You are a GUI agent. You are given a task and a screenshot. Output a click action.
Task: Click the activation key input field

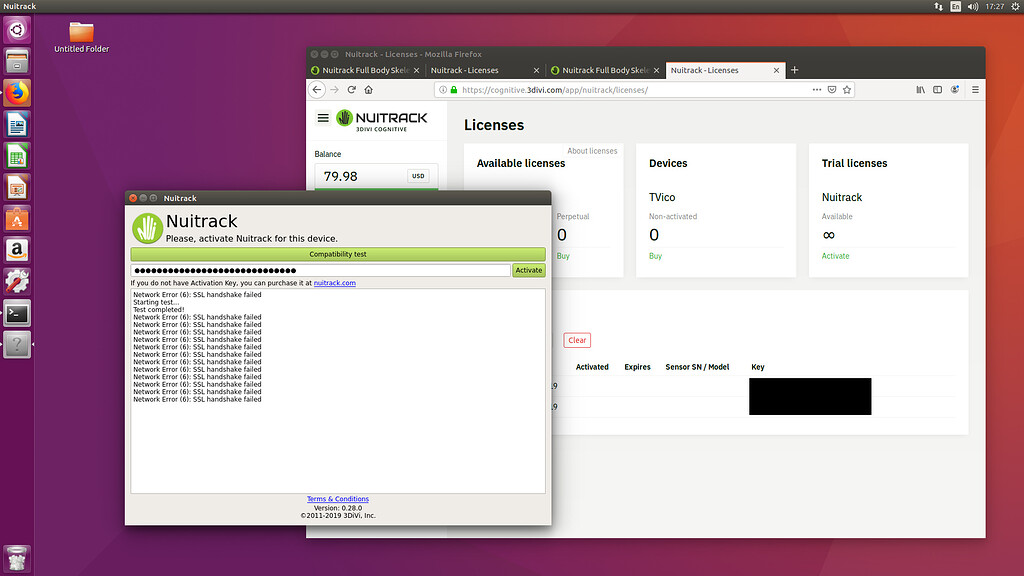pyautogui.click(x=321, y=270)
